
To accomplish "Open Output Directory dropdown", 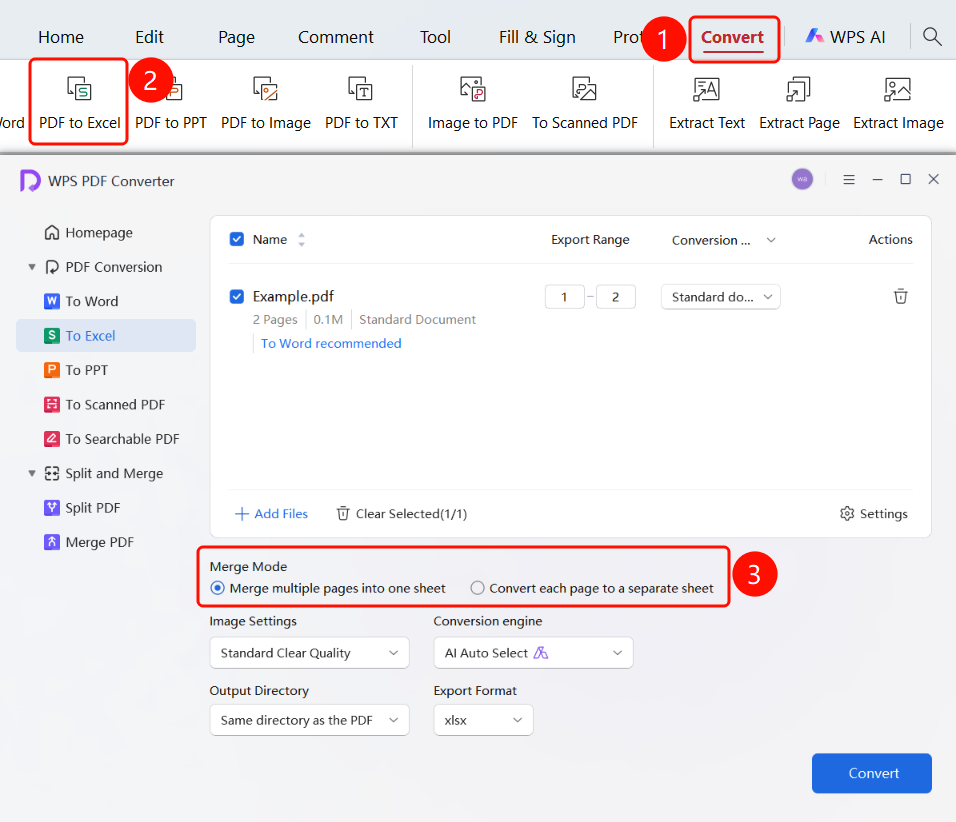I will pos(309,720).
